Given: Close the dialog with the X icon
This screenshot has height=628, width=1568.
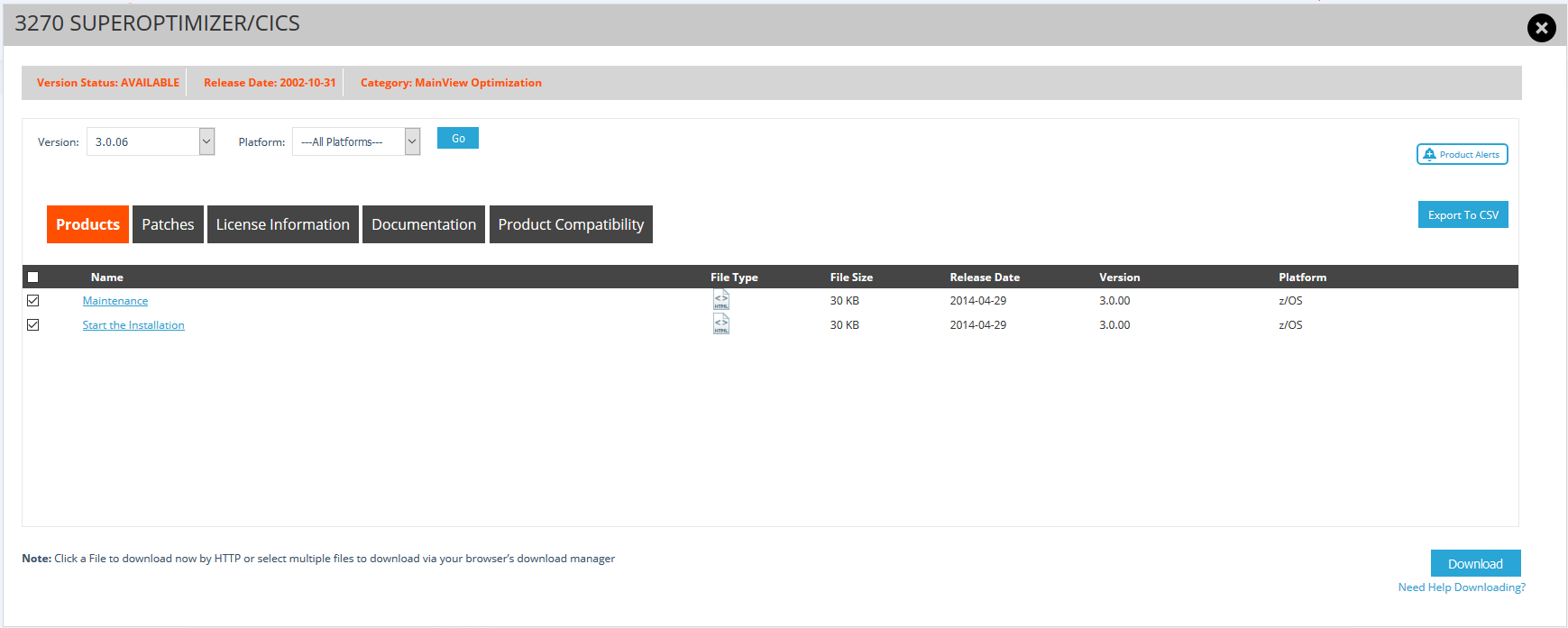Looking at the screenshot, I should click(x=1541, y=28).
